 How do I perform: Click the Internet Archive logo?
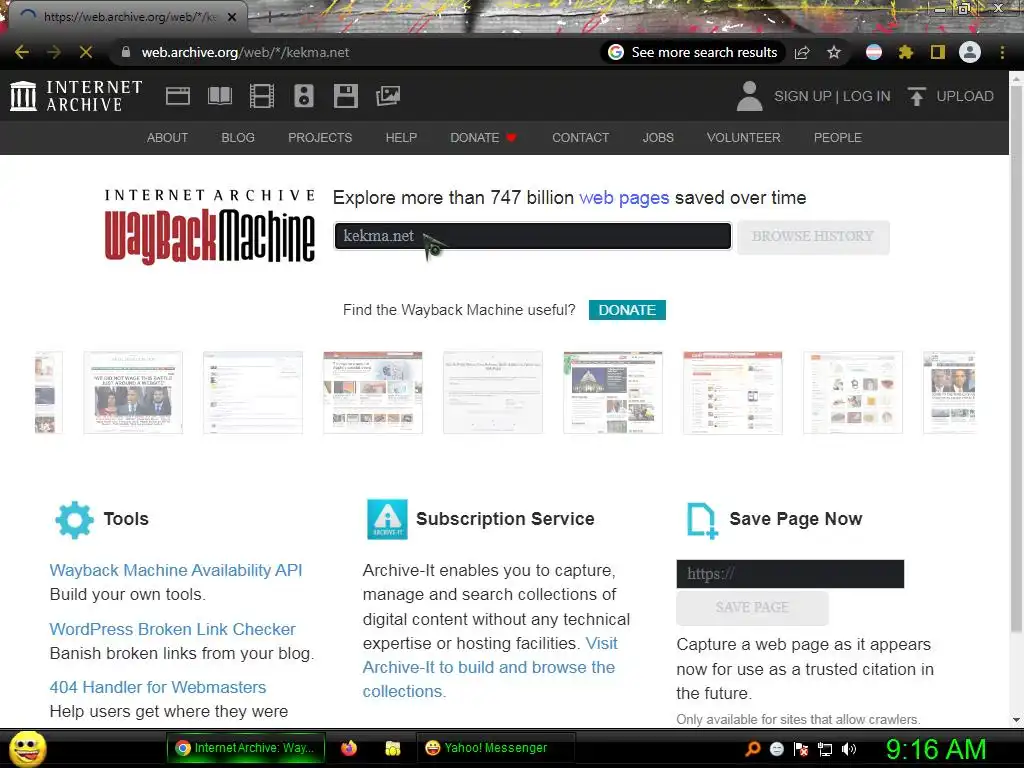(x=76, y=96)
